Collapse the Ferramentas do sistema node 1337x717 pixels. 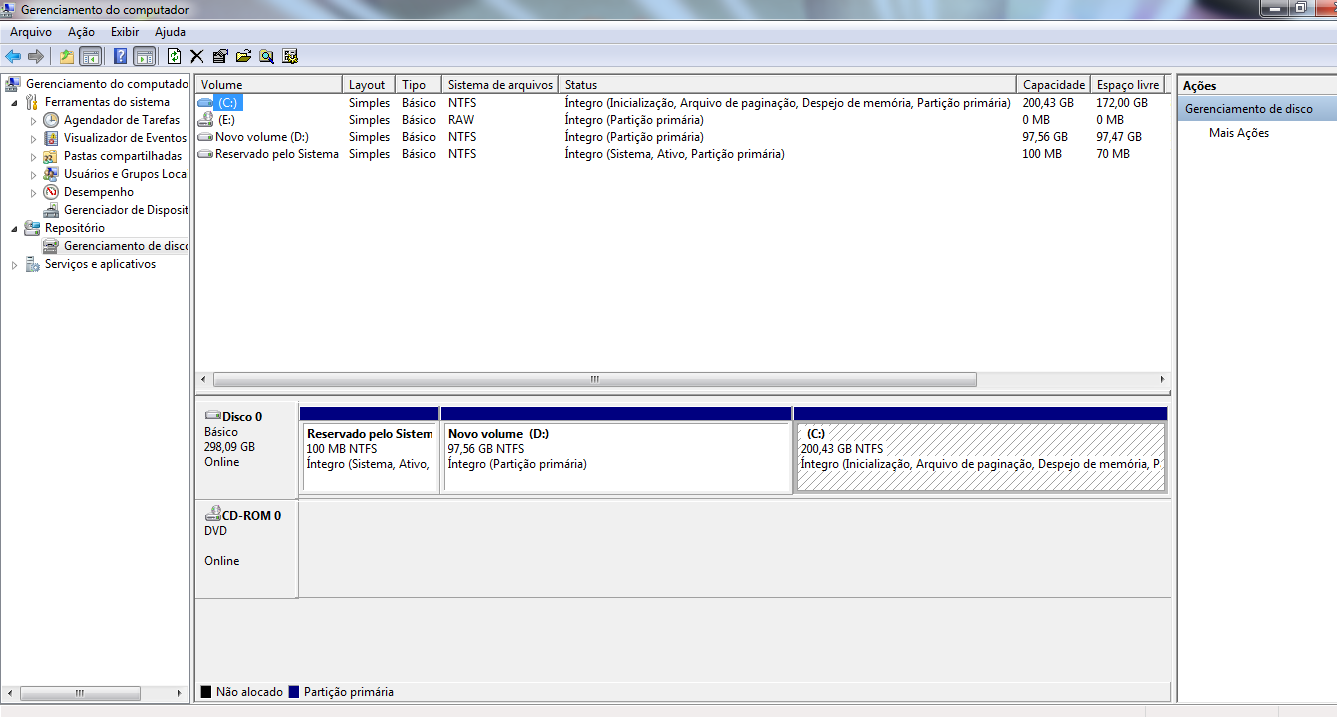pos(14,102)
